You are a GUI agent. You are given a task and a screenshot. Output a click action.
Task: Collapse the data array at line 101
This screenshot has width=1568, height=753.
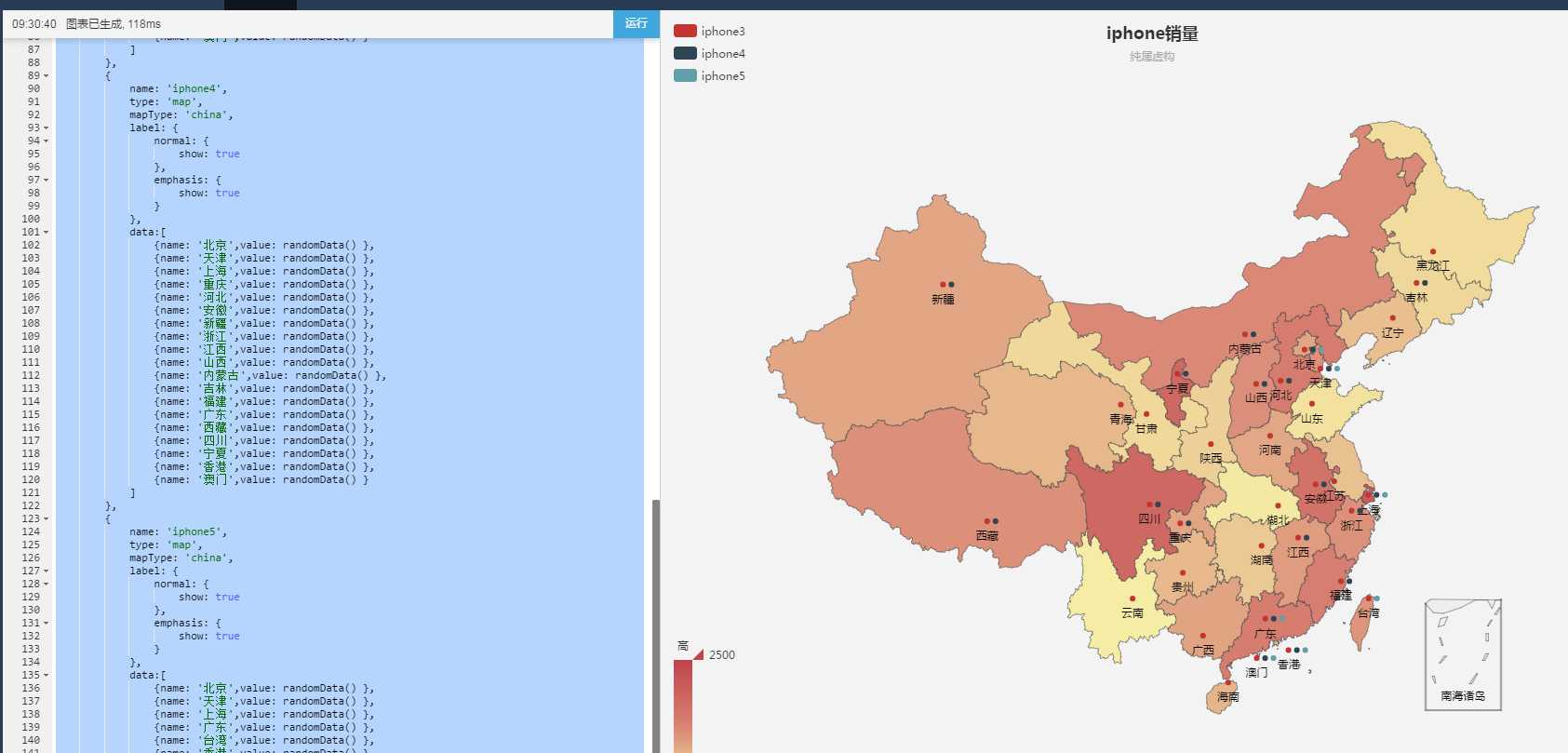coord(47,232)
